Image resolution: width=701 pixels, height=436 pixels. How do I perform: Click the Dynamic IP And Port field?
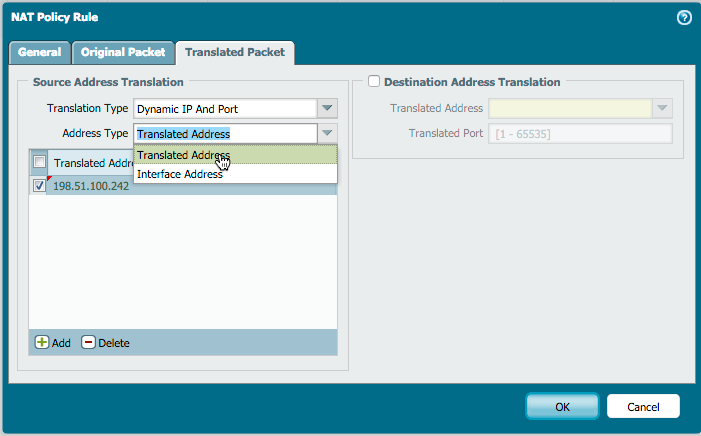point(225,109)
